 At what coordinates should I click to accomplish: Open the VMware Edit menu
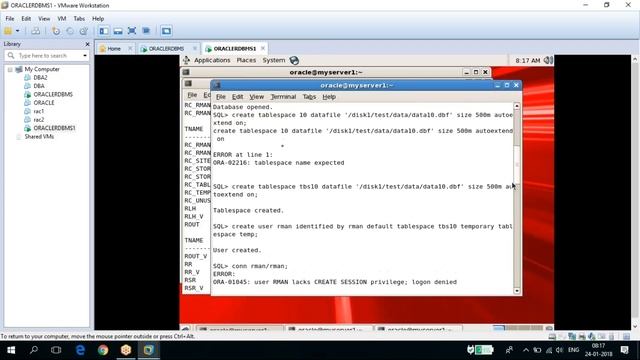point(26,19)
